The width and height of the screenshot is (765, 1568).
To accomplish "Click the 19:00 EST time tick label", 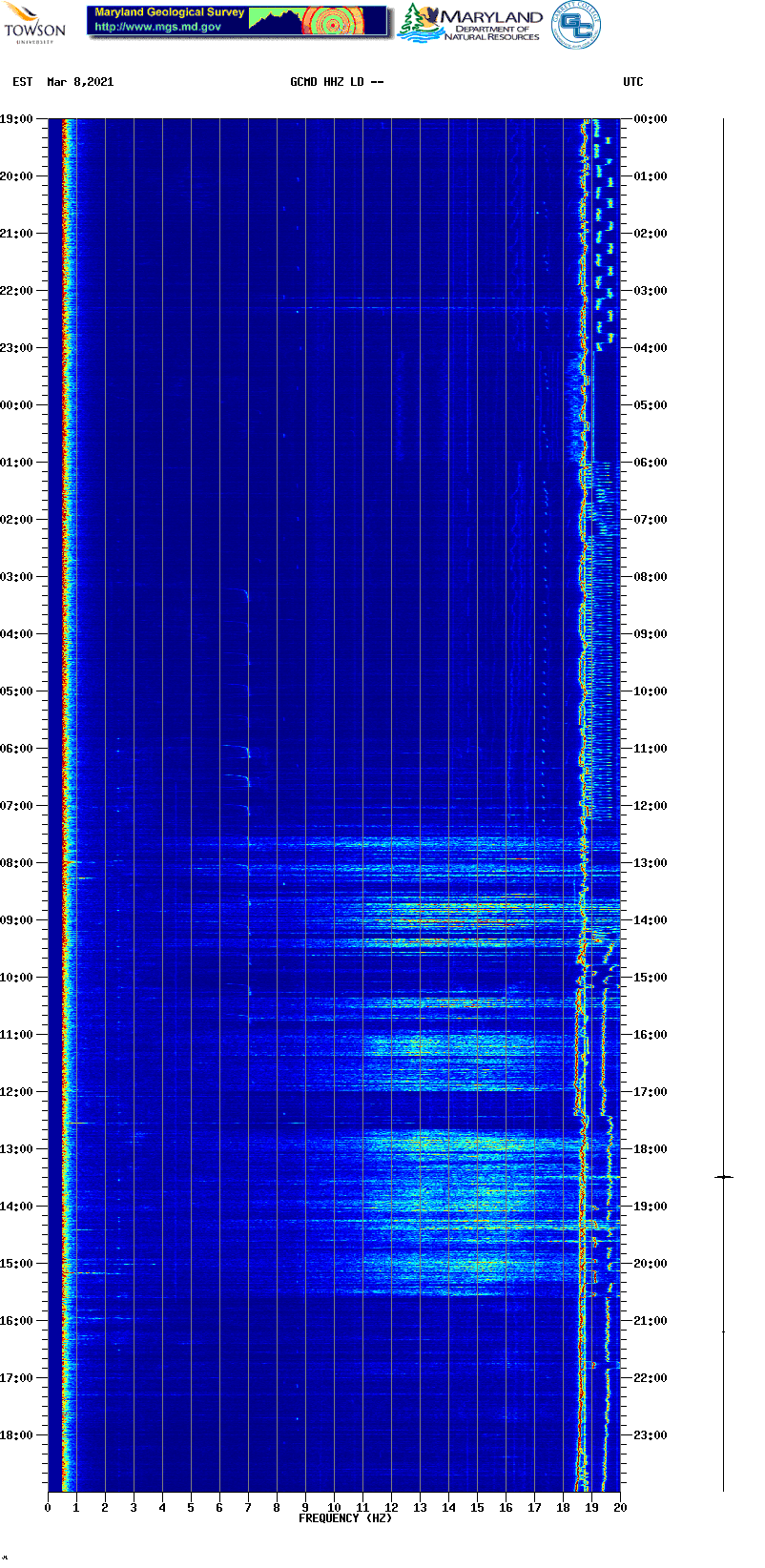I will 17,119.
